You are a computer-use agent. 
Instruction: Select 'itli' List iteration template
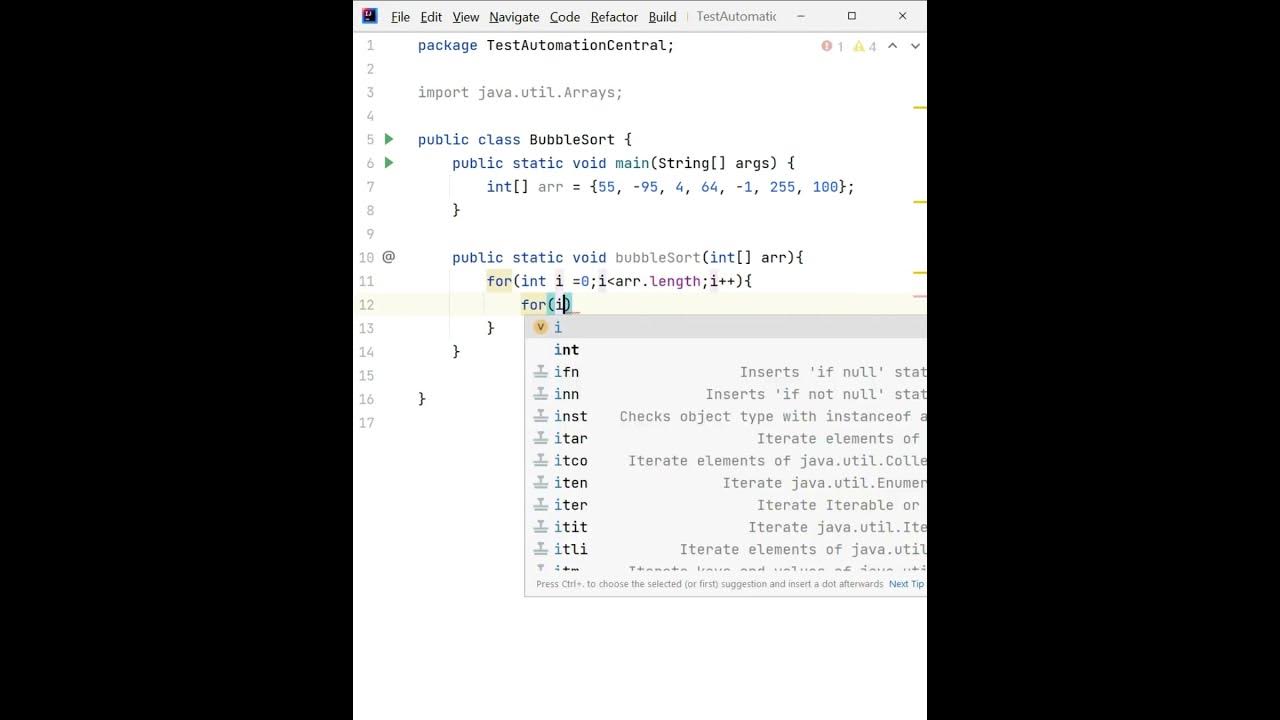click(726, 549)
